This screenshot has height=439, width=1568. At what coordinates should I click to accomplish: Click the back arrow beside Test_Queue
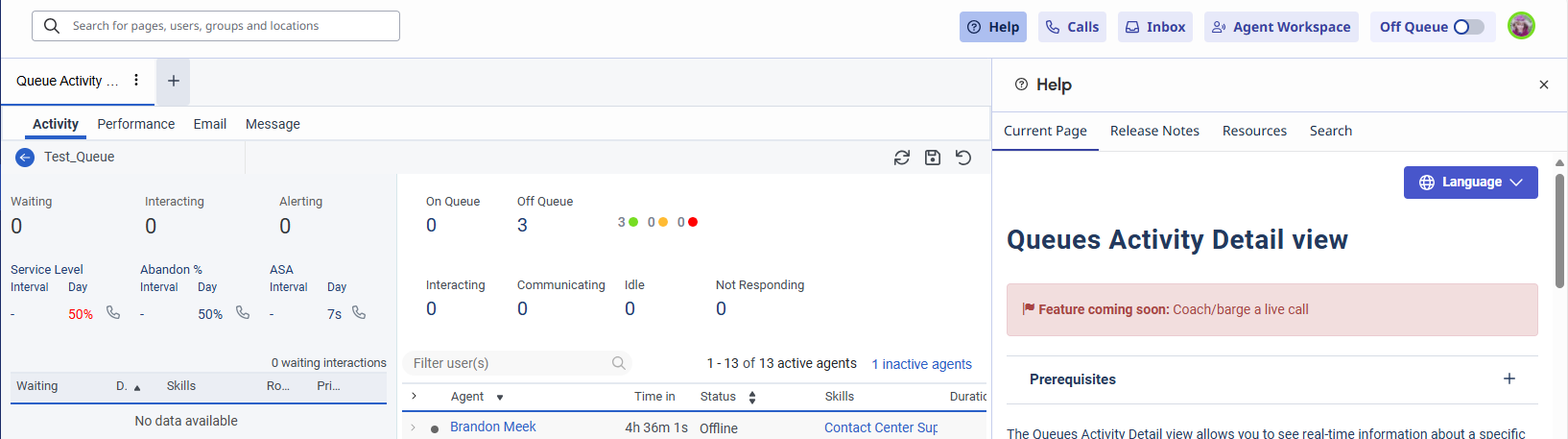pos(25,158)
